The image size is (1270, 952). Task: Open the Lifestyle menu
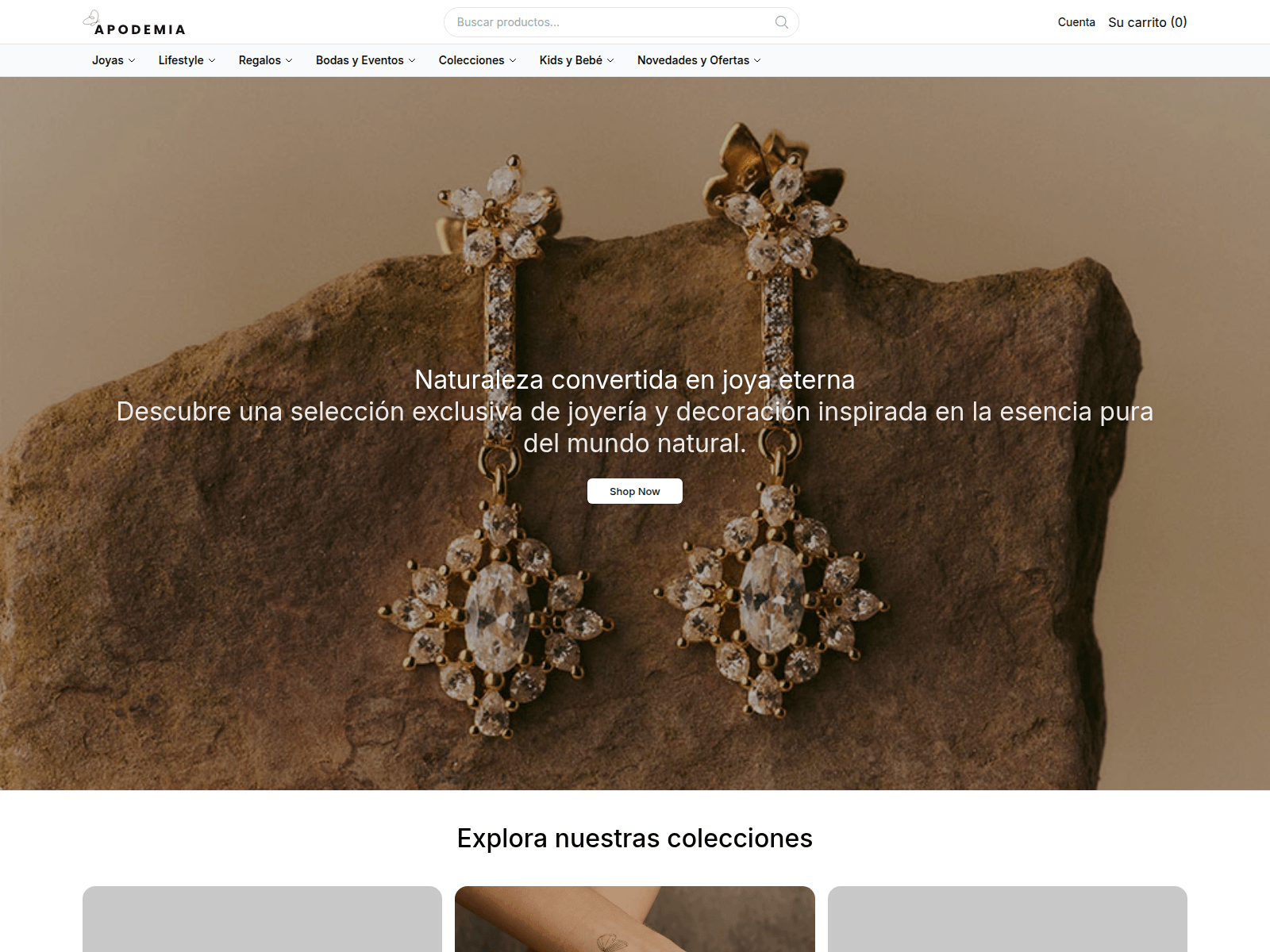point(187,60)
